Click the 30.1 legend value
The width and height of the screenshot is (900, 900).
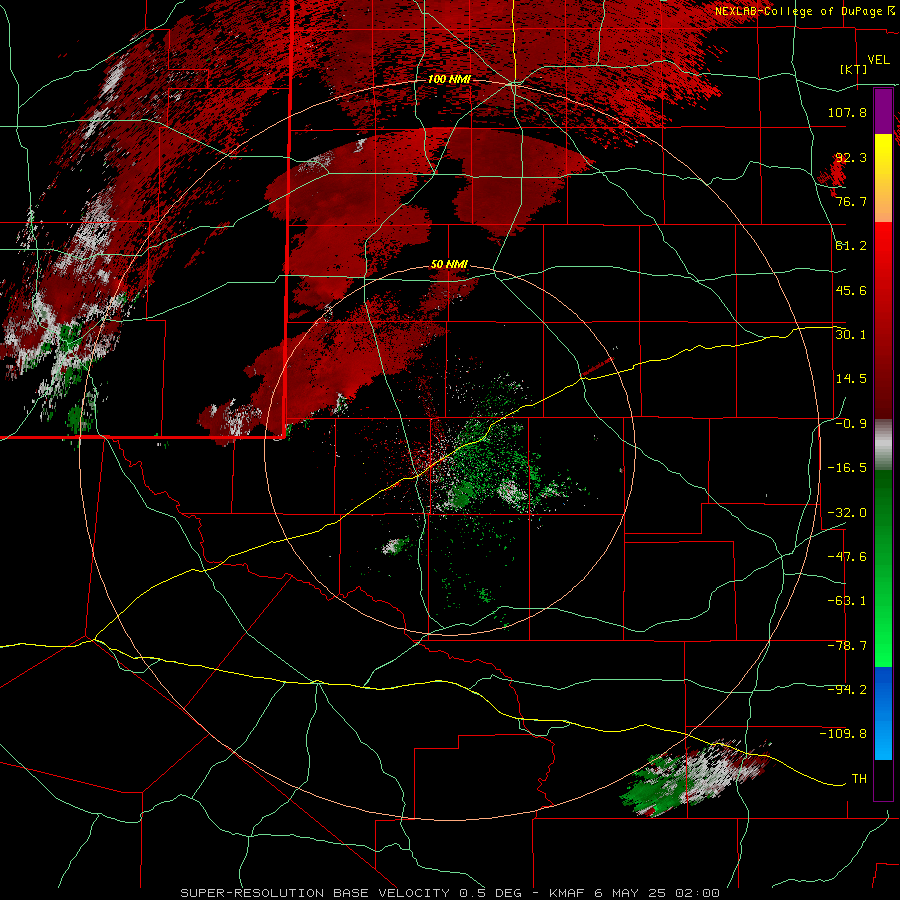[851, 335]
